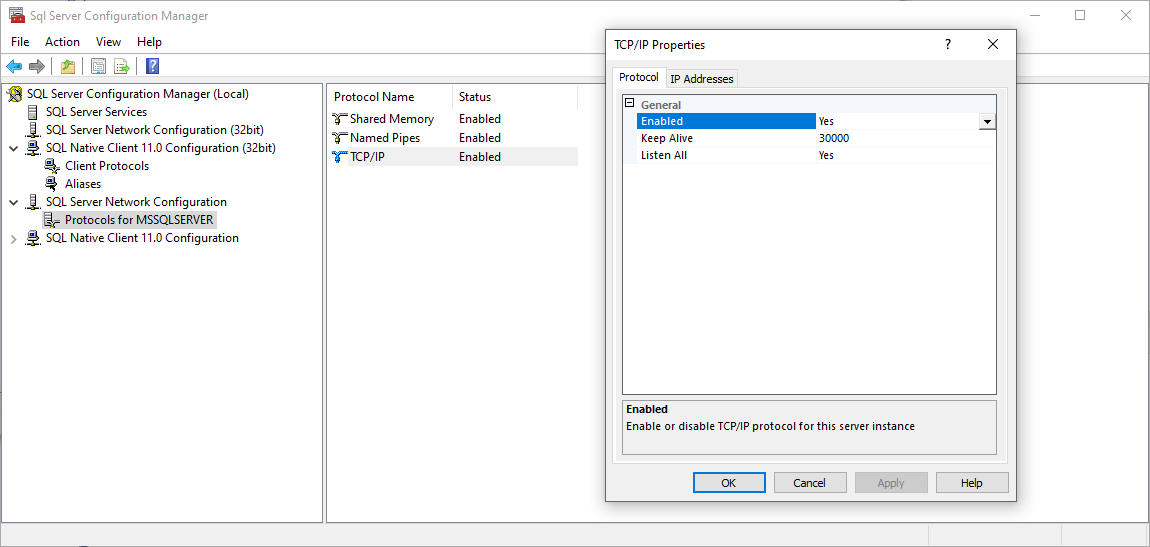Click the Back arrow toolbar icon

click(14, 67)
